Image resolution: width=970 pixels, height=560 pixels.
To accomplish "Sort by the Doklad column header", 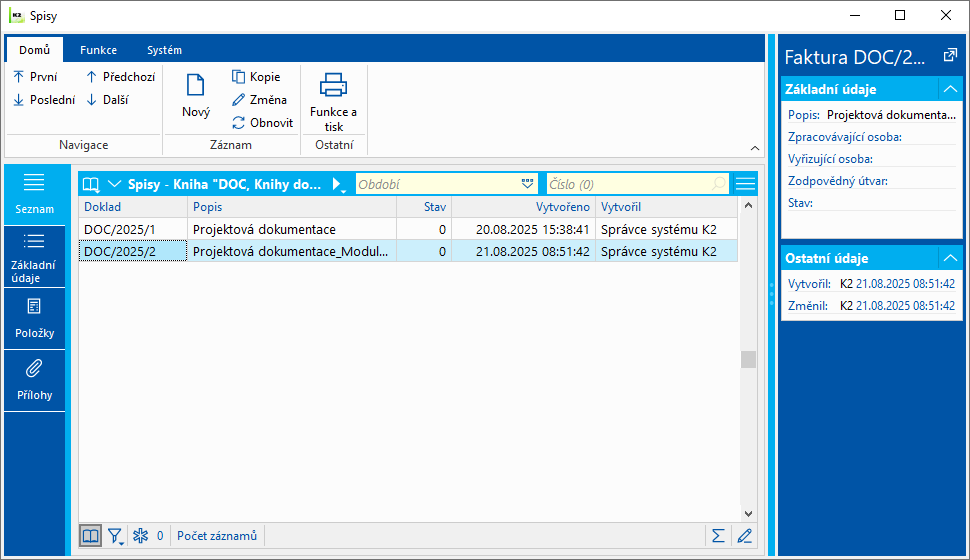I will tap(133, 207).
